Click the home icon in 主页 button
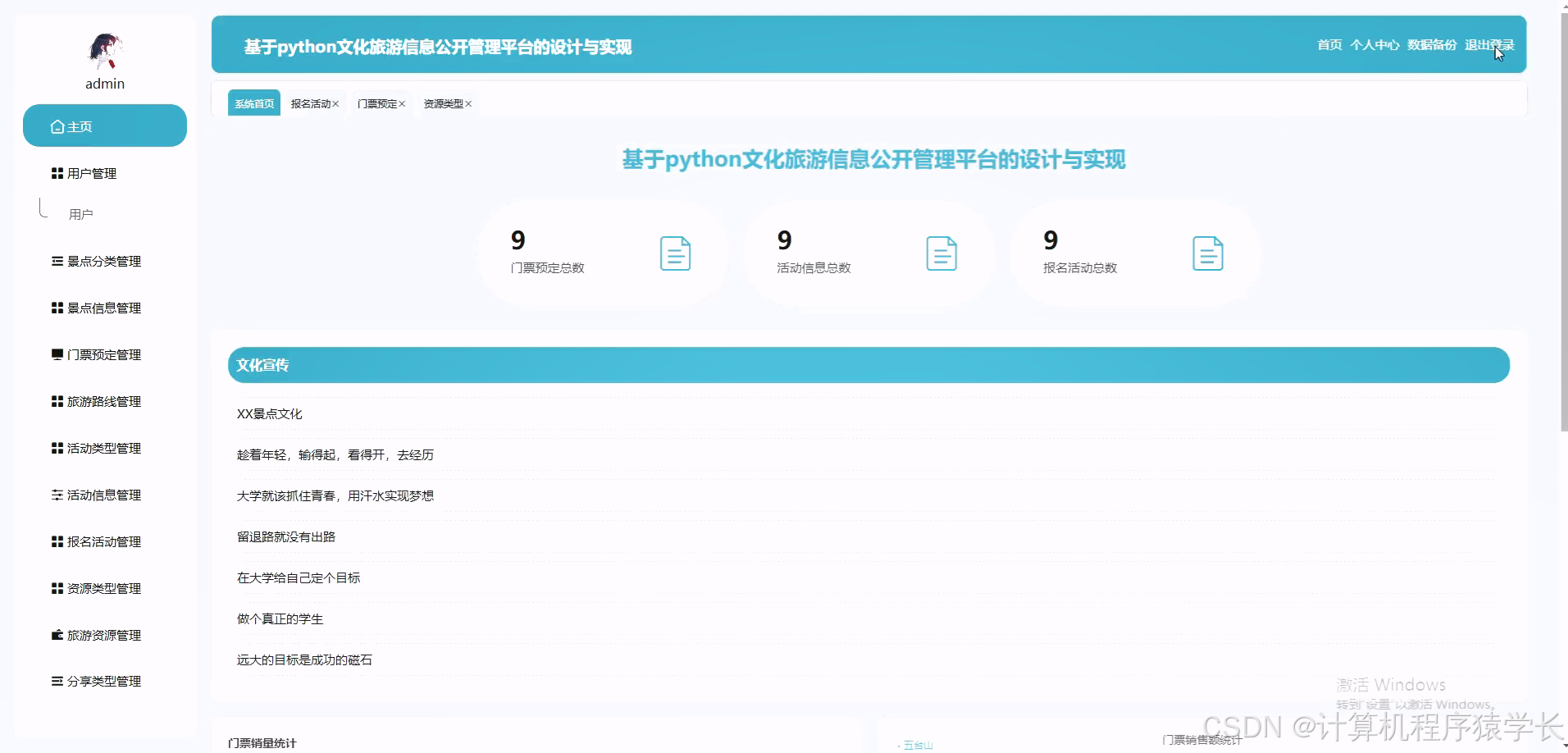Screen dimensions: 1568x753 coord(57,126)
